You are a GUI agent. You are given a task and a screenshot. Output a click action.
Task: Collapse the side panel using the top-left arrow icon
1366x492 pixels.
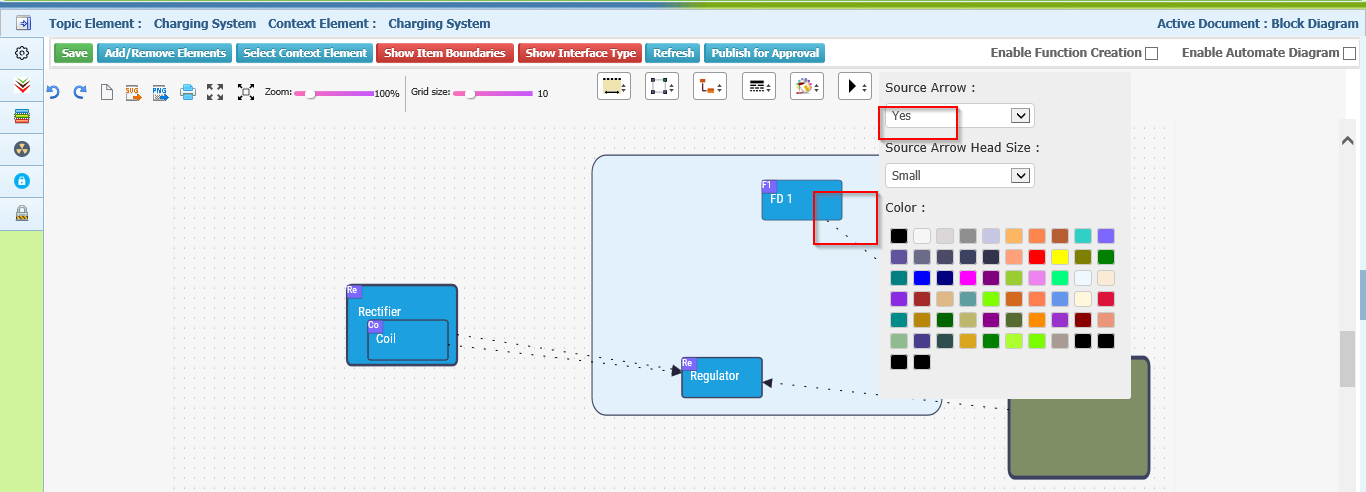tap(22, 23)
